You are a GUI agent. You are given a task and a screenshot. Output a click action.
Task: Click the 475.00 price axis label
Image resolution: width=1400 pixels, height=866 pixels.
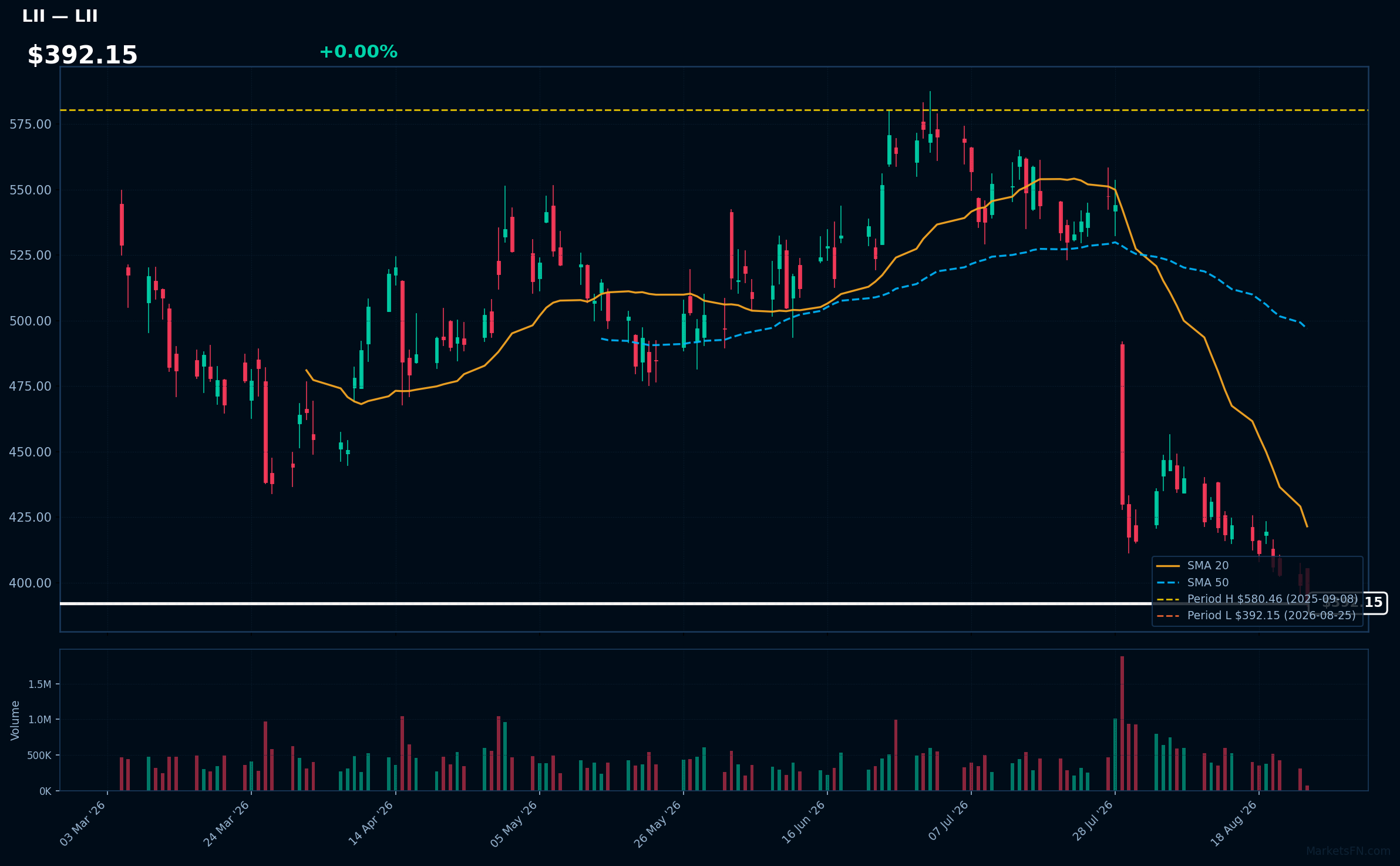[x=31, y=386]
